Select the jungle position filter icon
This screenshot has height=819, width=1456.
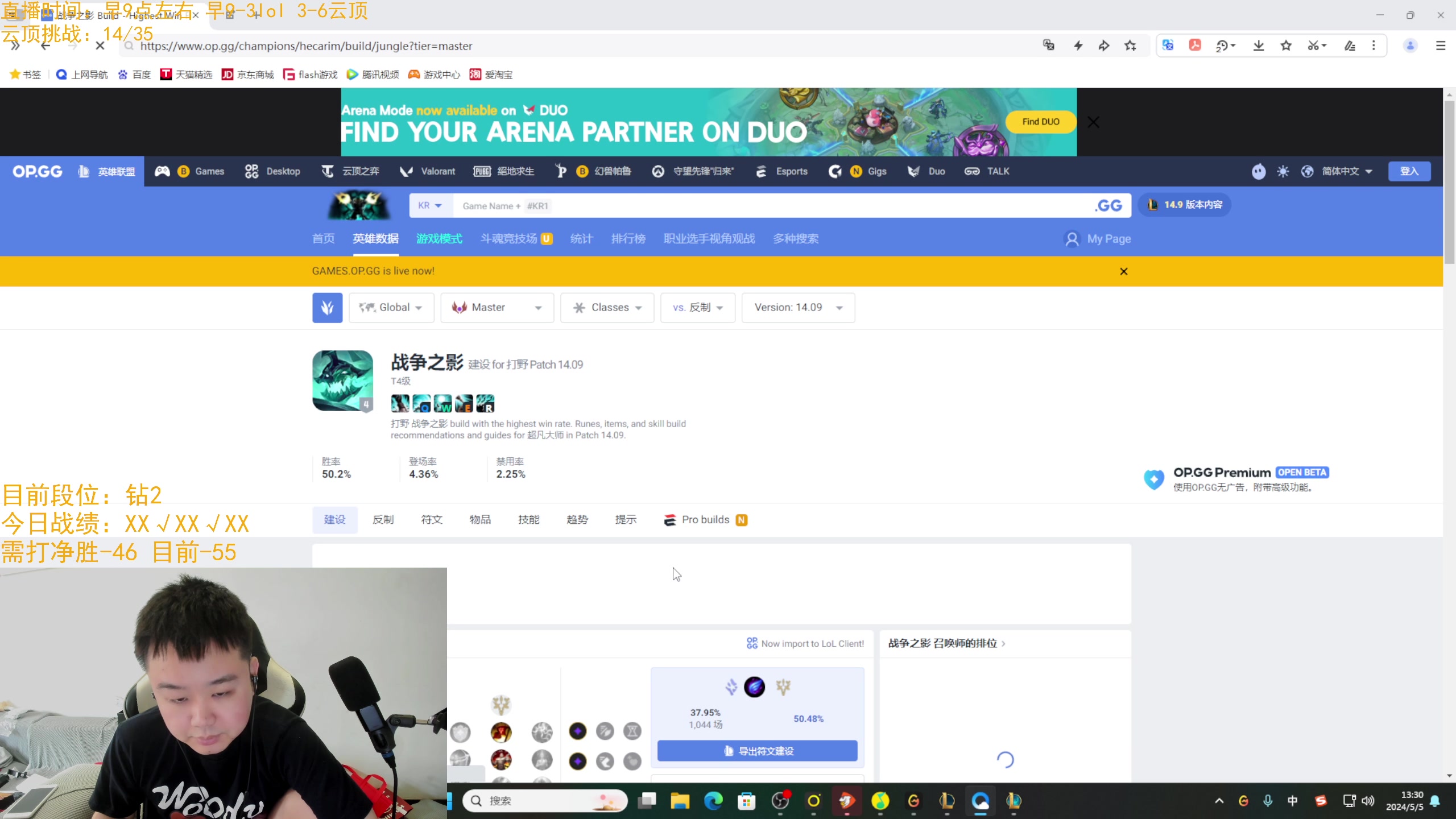(327, 308)
